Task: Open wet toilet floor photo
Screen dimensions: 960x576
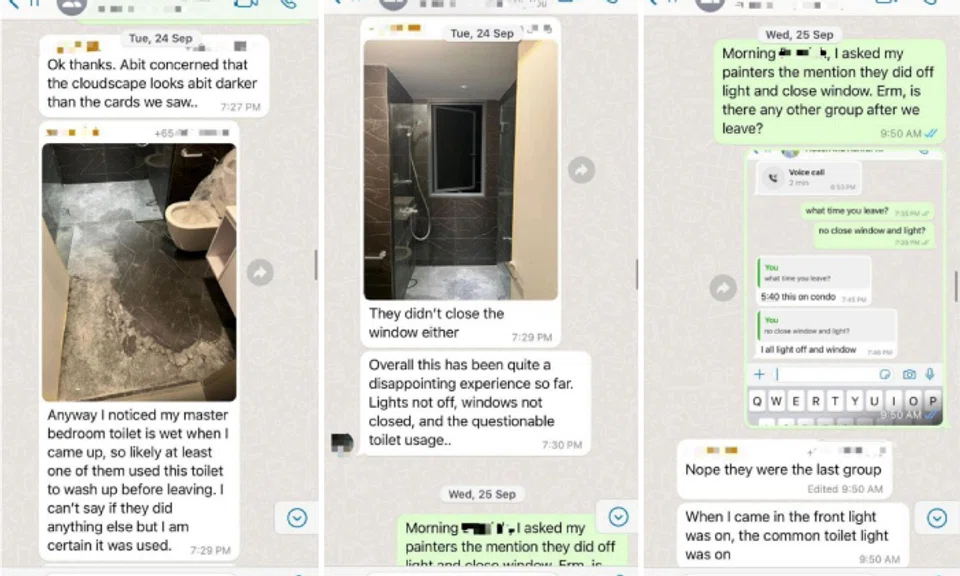Action: tap(139, 272)
